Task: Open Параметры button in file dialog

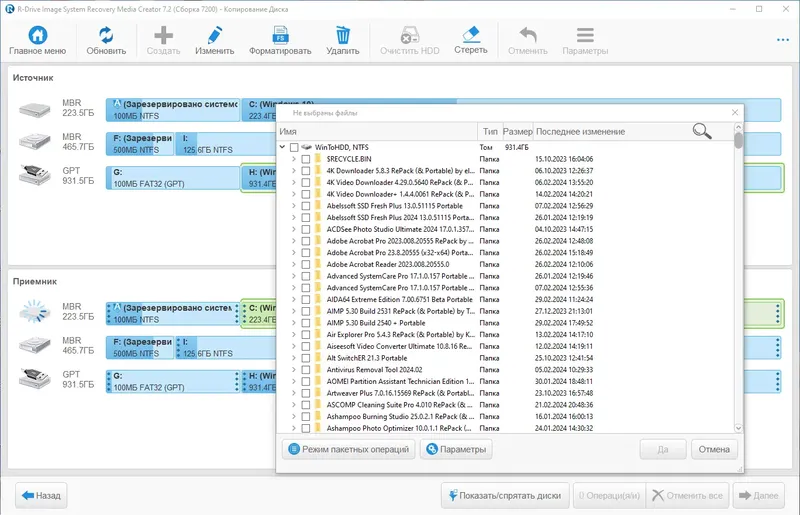Action: click(x=456, y=449)
